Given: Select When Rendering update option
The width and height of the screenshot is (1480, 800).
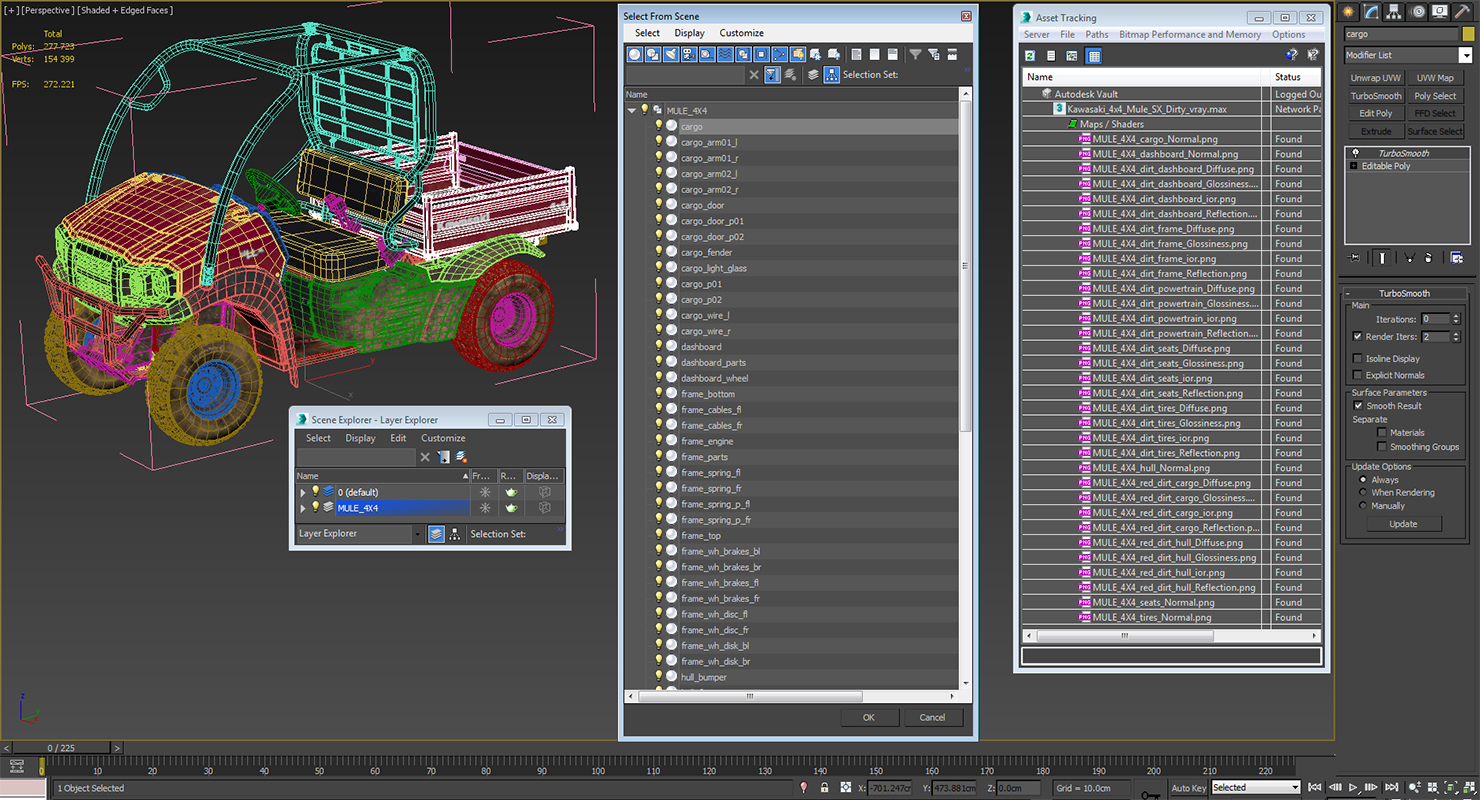Looking at the screenshot, I should [1363, 492].
